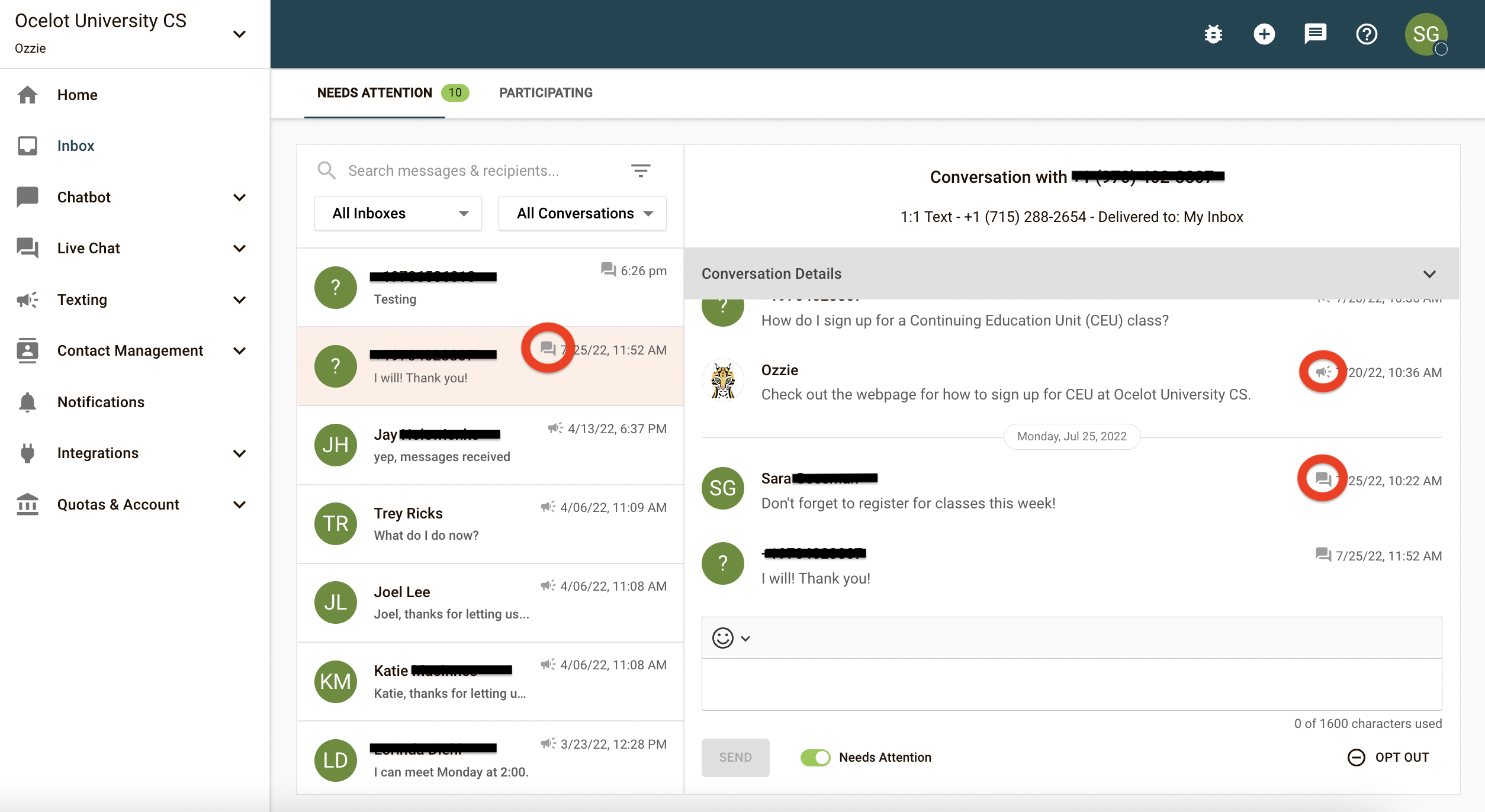This screenshot has width=1485, height=812.
Task: Select the Texting megaphone icon in sidebar
Action: [28, 299]
